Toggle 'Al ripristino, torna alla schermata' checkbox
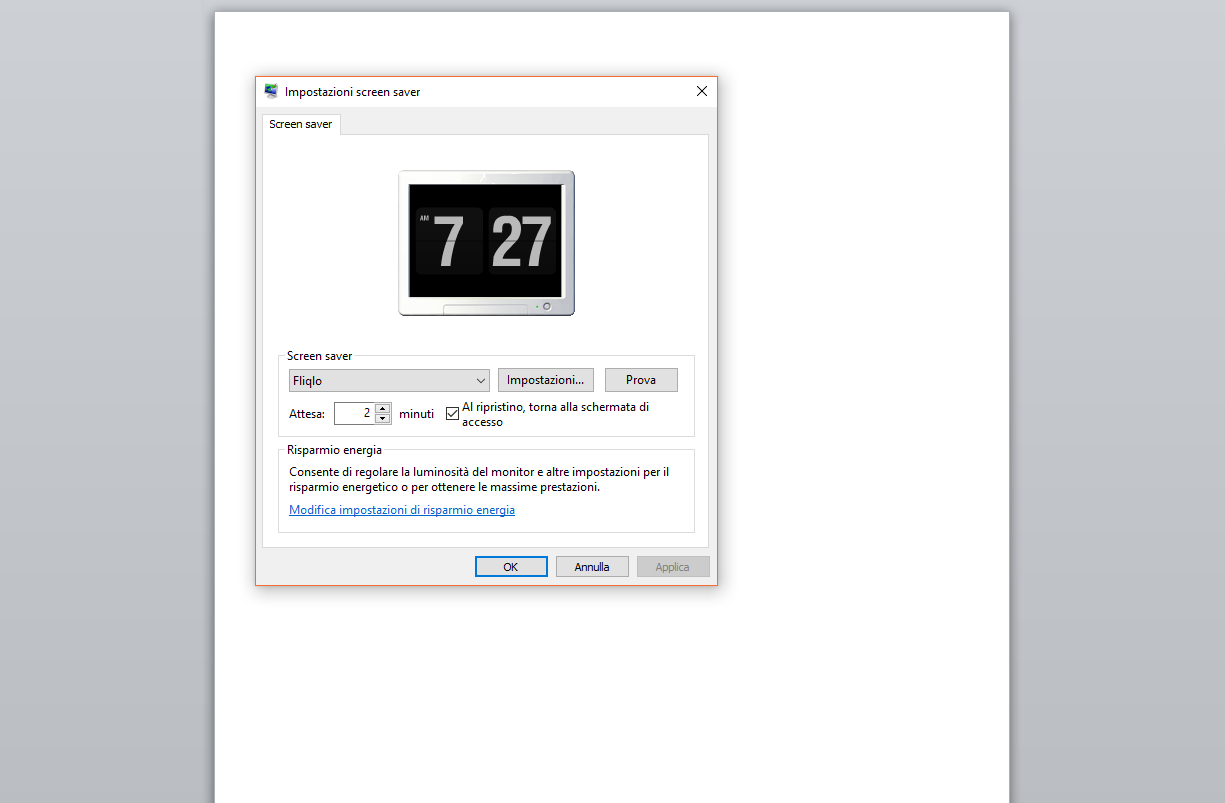The image size is (1225, 803). (452, 413)
